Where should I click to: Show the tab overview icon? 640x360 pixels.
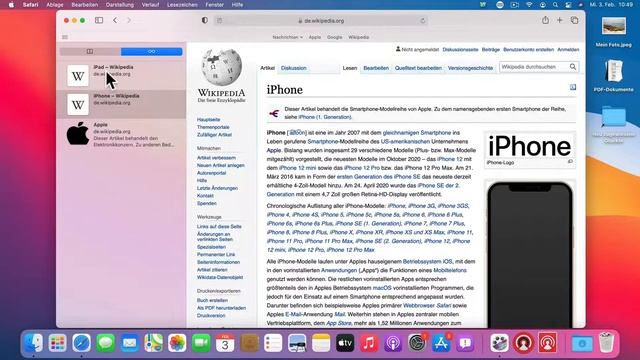574,20
